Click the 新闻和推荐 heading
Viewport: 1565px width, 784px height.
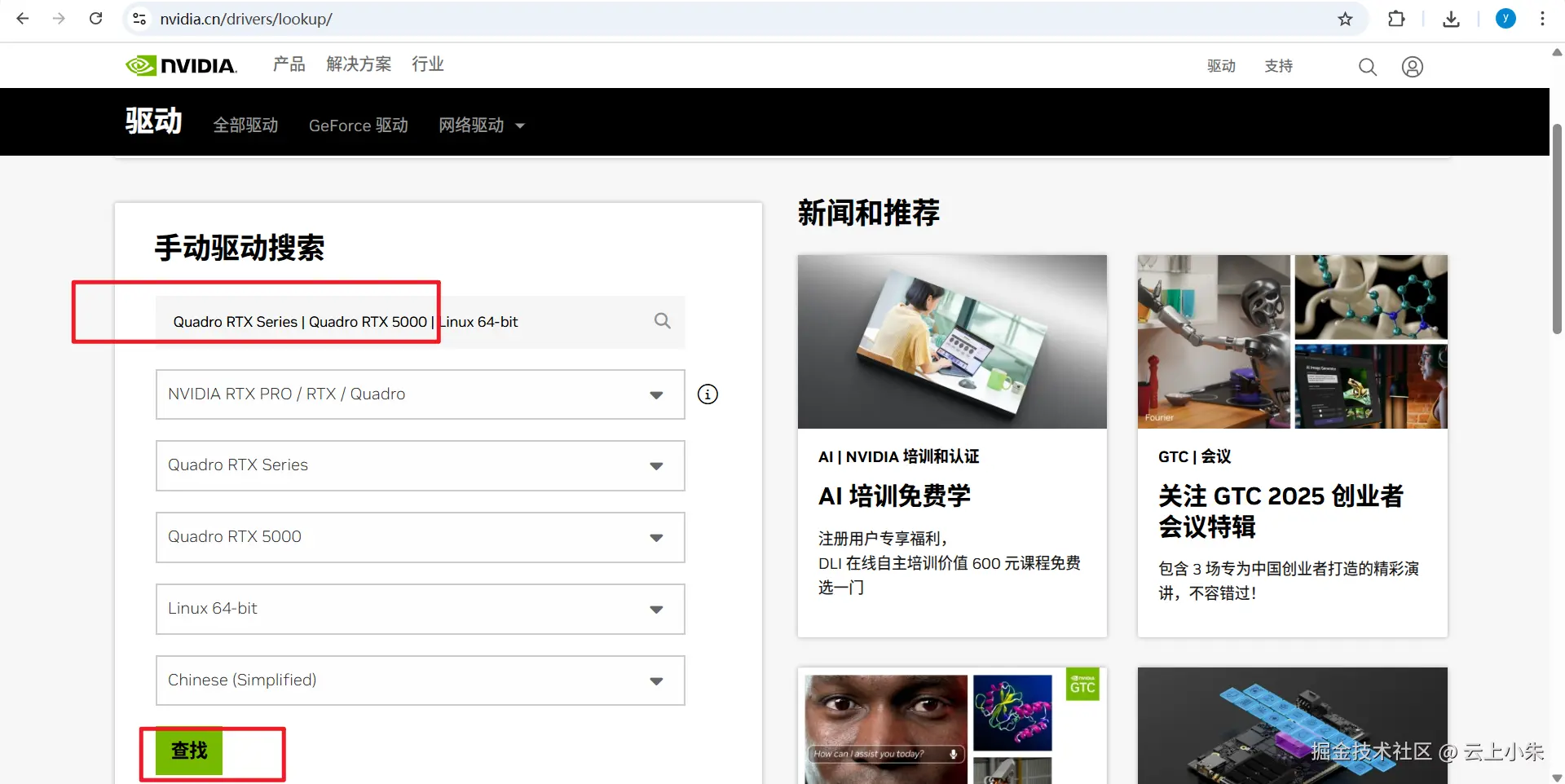(869, 213)
